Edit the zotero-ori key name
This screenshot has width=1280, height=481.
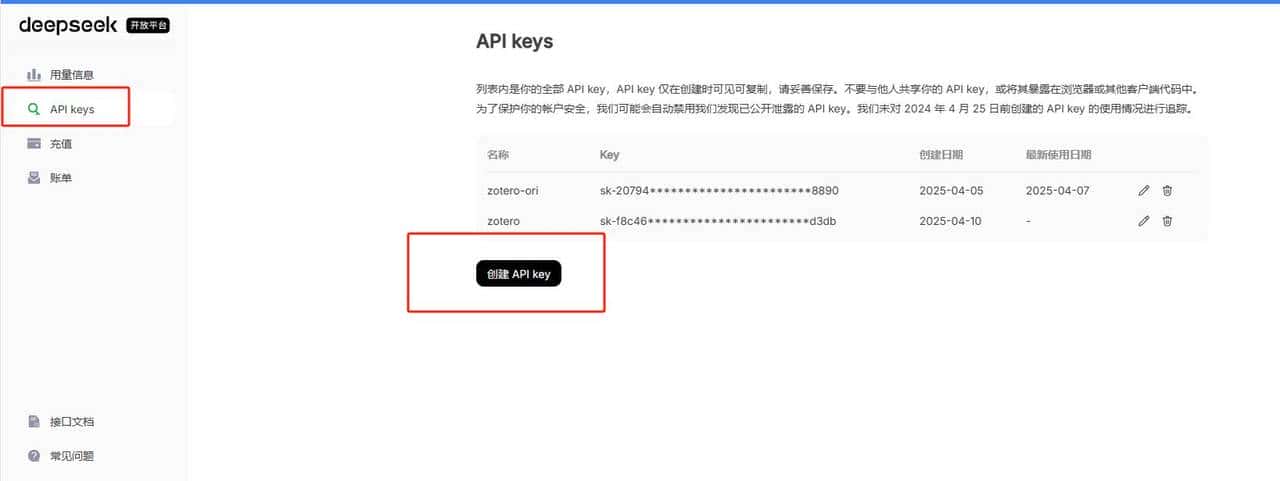pyautogui.click(x=1144, y=190)
